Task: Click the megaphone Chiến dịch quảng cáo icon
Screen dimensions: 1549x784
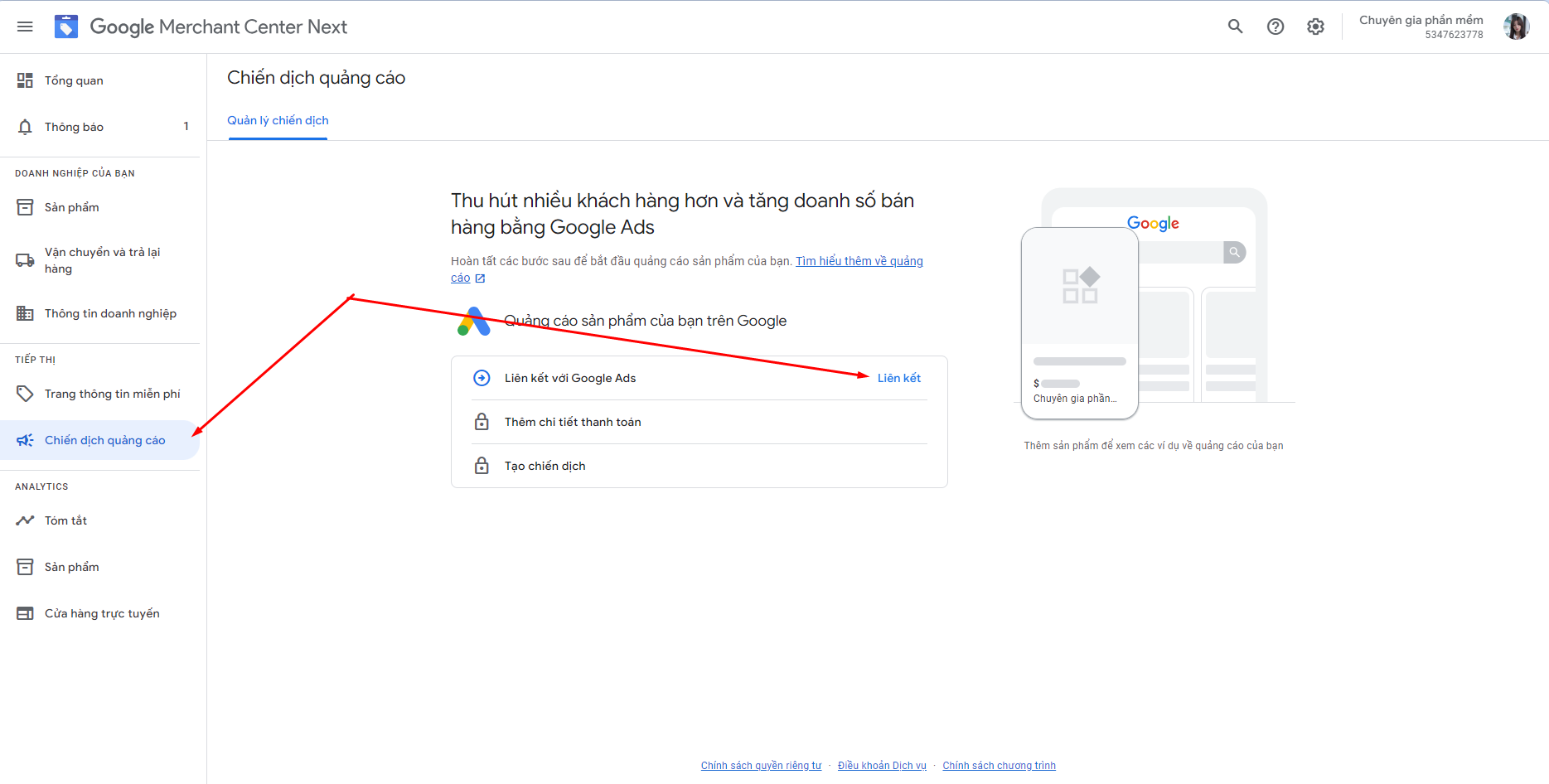Action: tap(25, 440)
